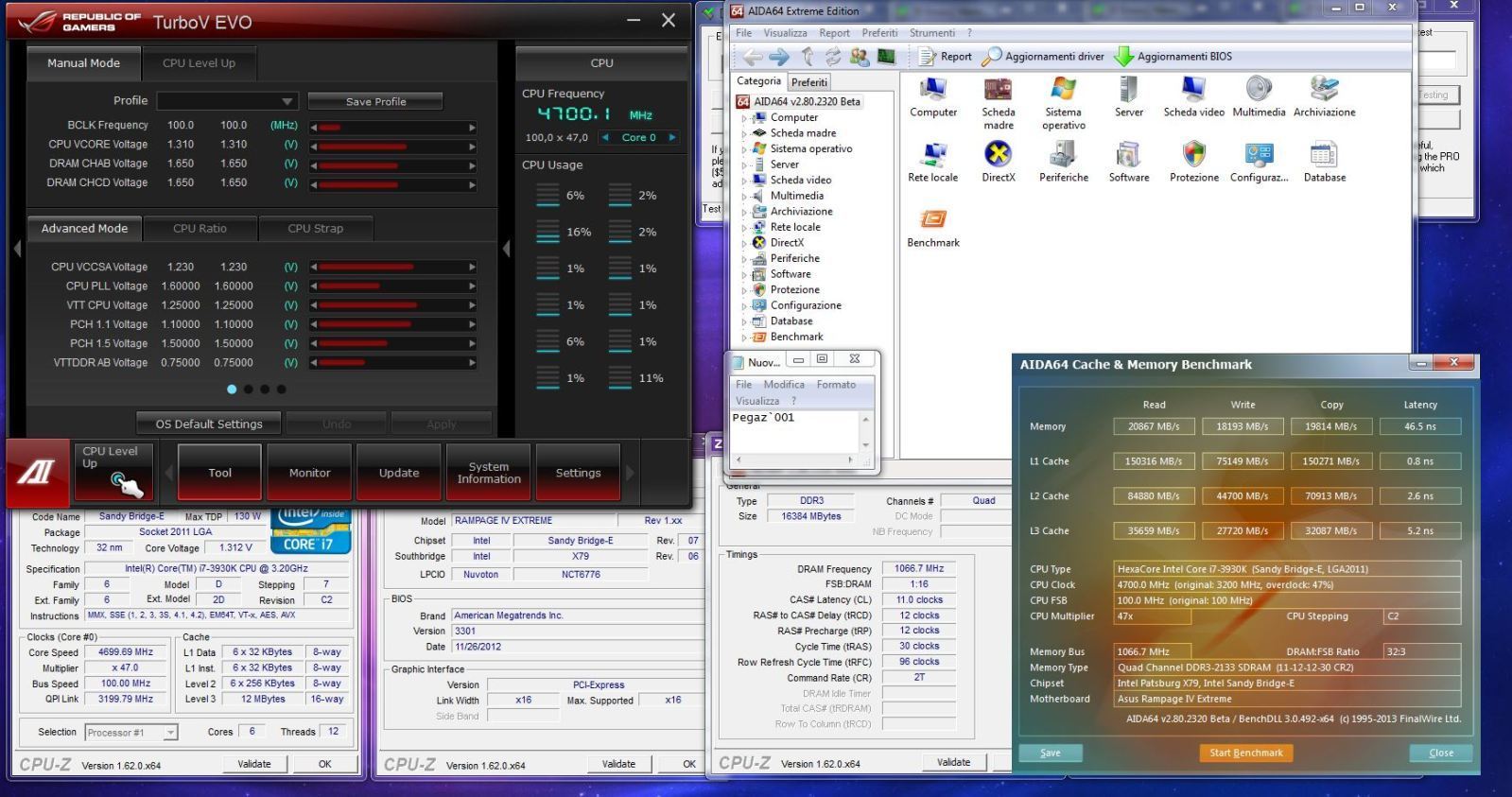The height and width of the screenshot is (797, 1512).
Task: Open the large Archiviazione icon
Action: [x=1325, y=97]
